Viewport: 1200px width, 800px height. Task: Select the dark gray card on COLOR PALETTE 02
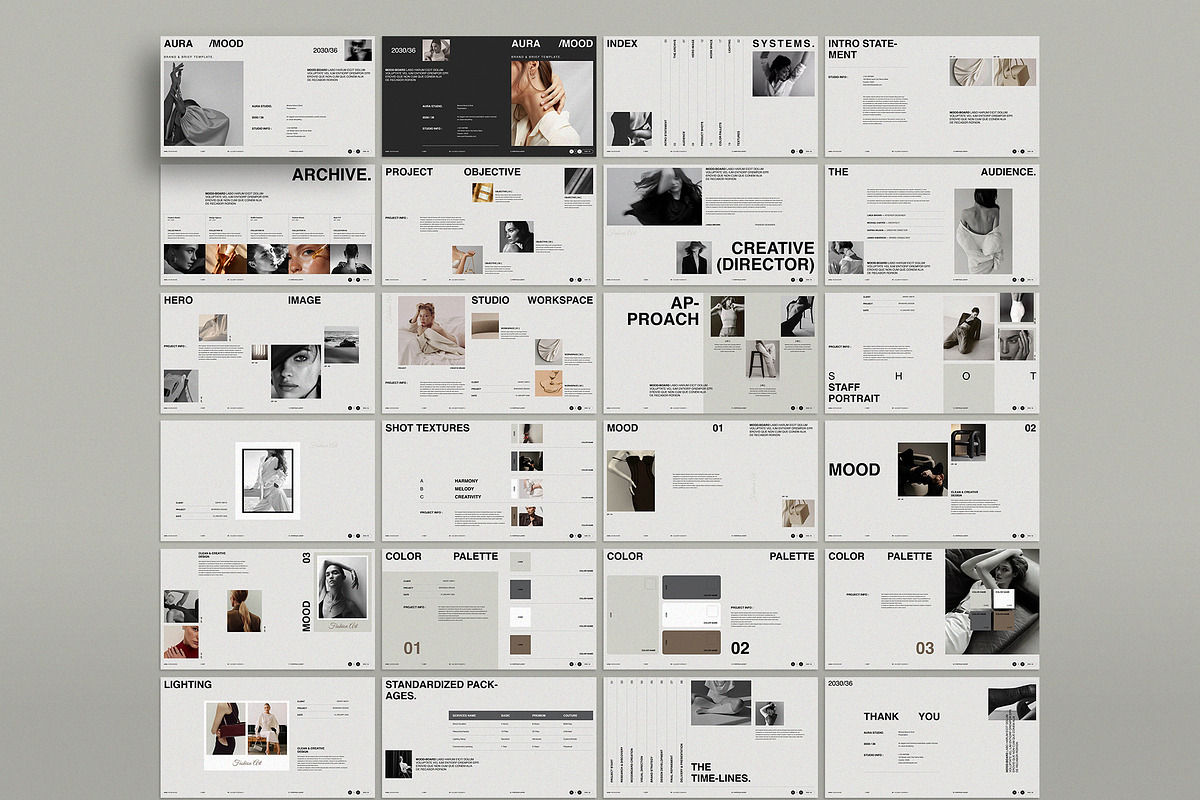691,587
